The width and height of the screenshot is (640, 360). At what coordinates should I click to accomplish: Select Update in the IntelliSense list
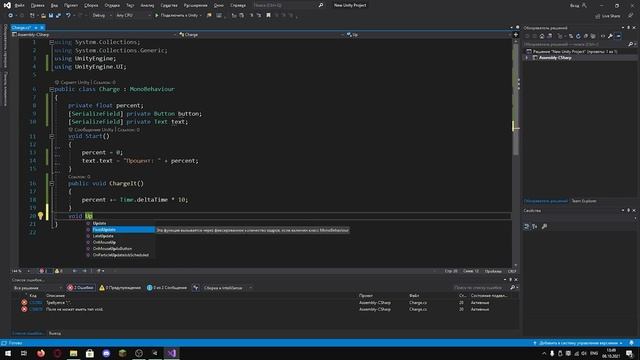tap(120, 223)
